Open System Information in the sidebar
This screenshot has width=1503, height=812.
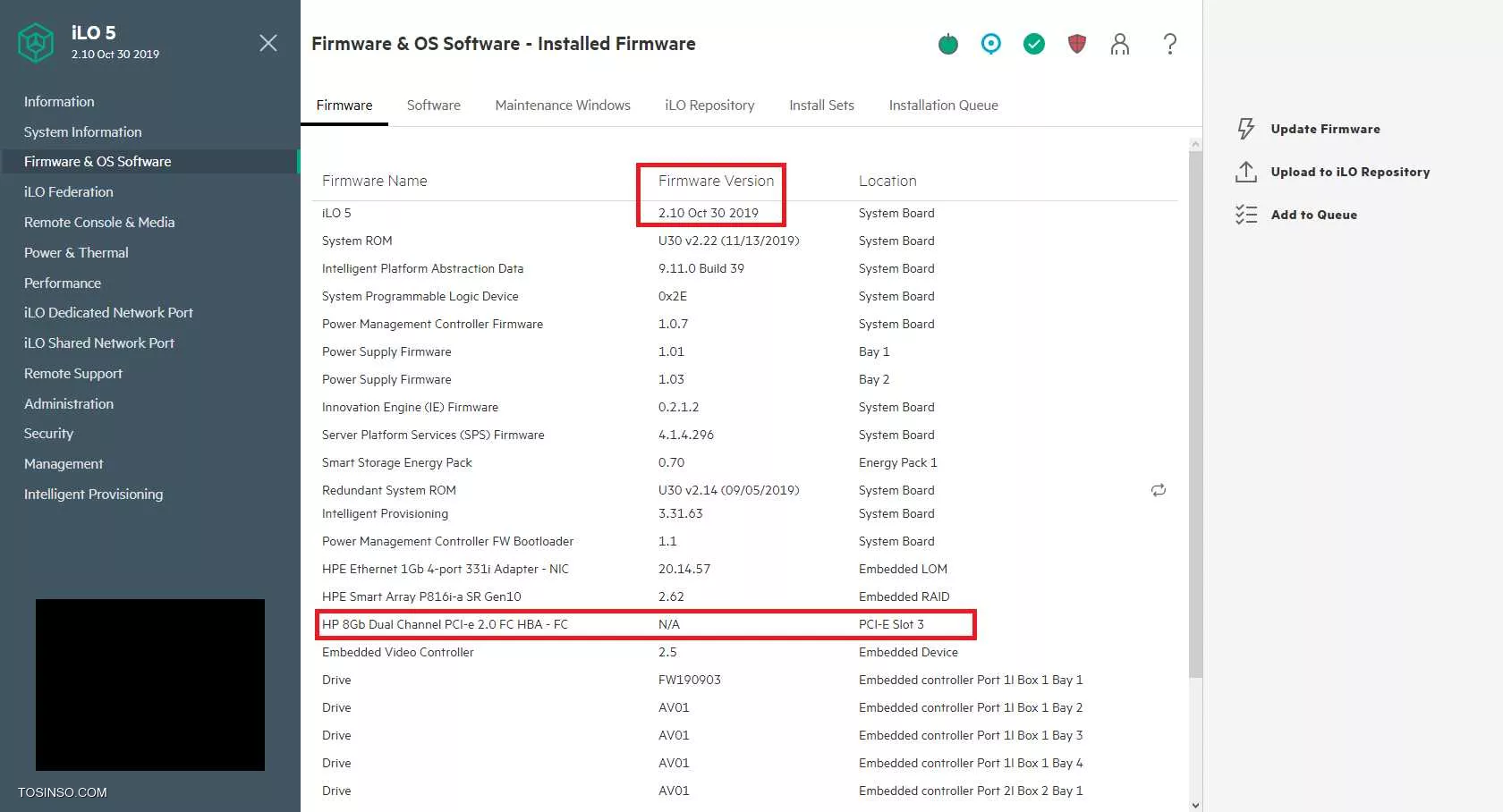point(82,132)
